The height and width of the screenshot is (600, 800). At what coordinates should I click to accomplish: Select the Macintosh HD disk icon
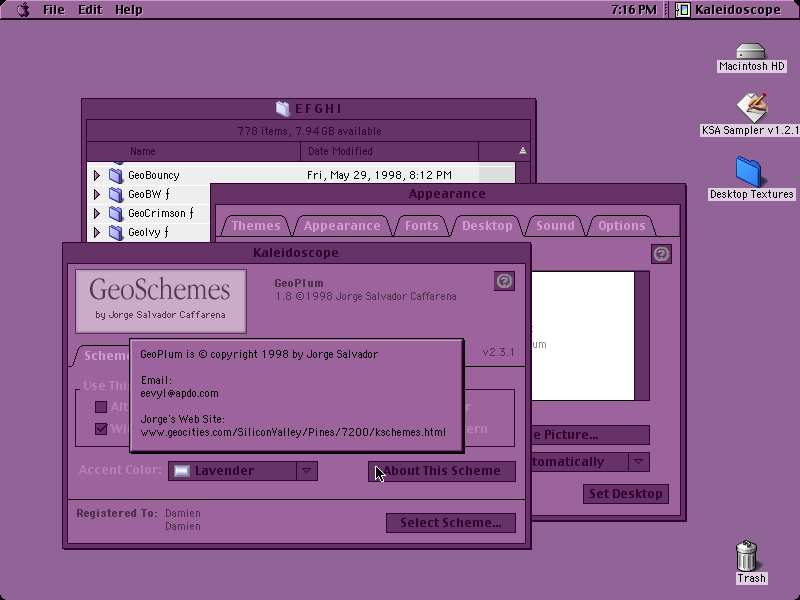pos(751,52)
